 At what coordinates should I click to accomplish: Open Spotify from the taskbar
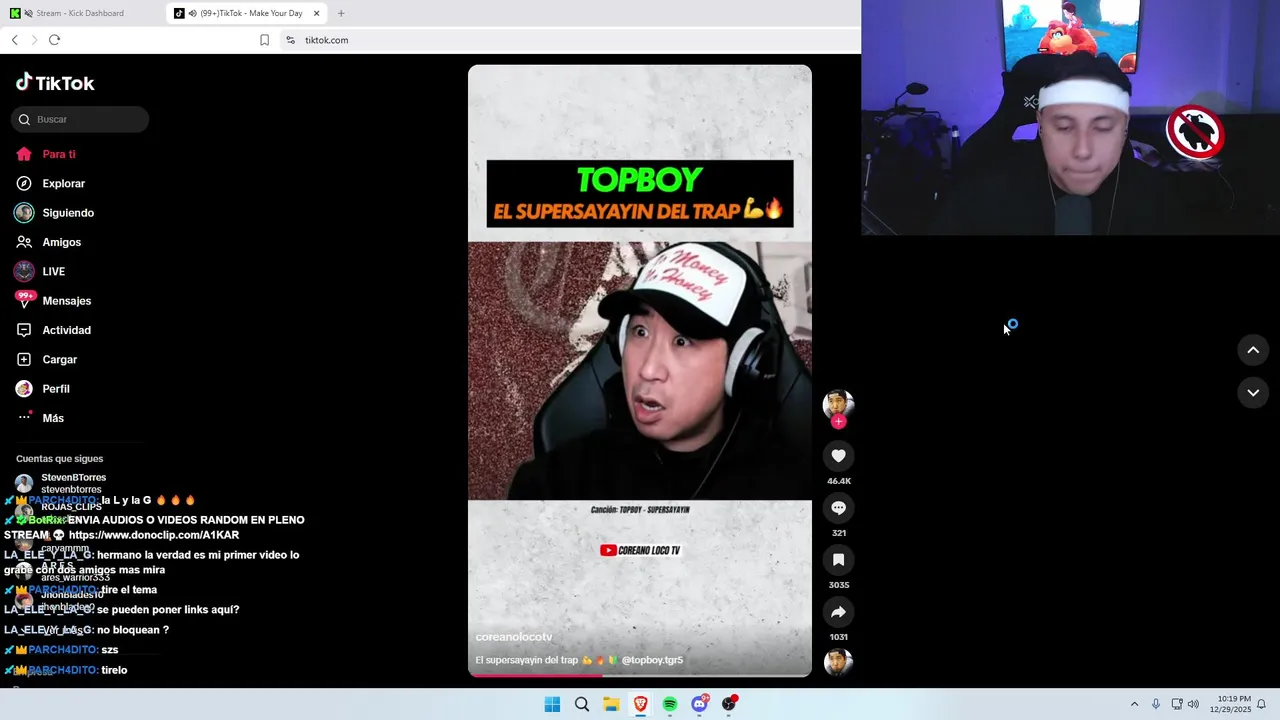coord(670,704)
